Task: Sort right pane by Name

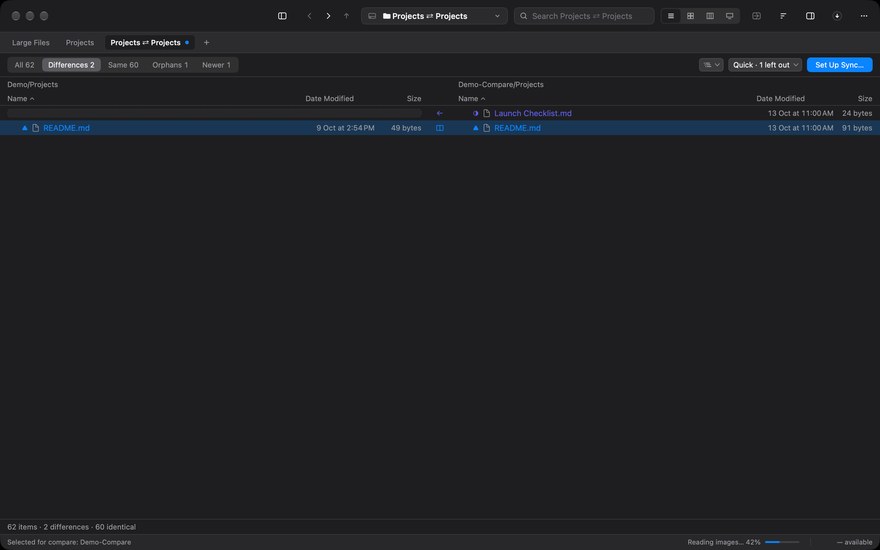Action: click(472, 99)
